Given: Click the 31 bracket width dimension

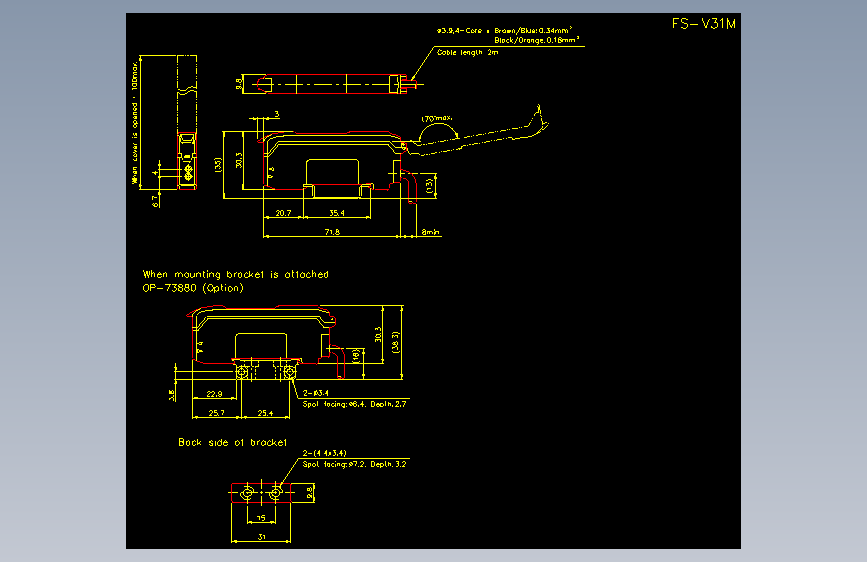Looking at the screenshot, I should (x=262, y=537).
